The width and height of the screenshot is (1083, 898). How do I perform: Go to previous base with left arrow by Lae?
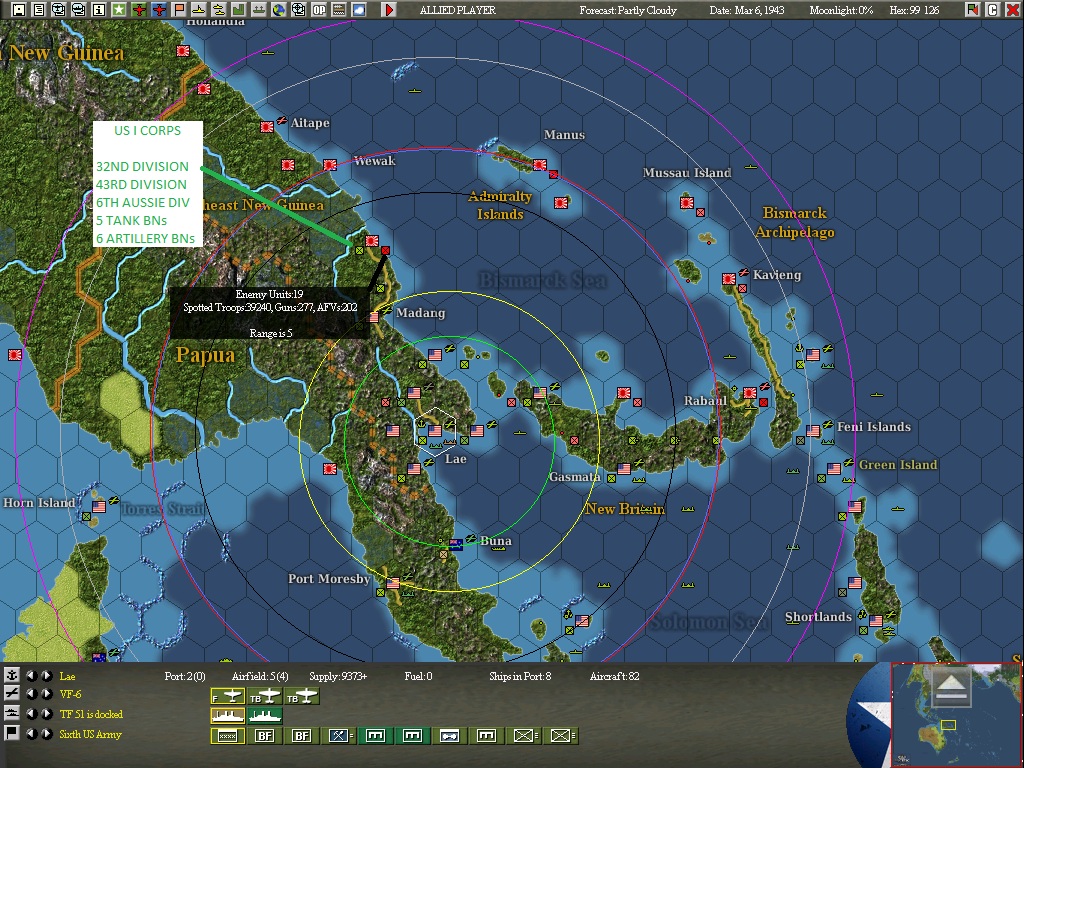point(32,676)
